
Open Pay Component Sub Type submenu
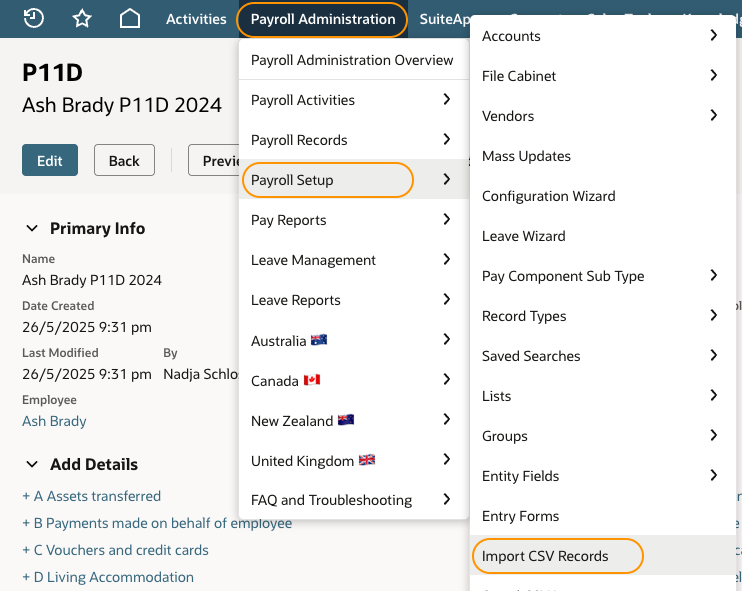point(603,276)
